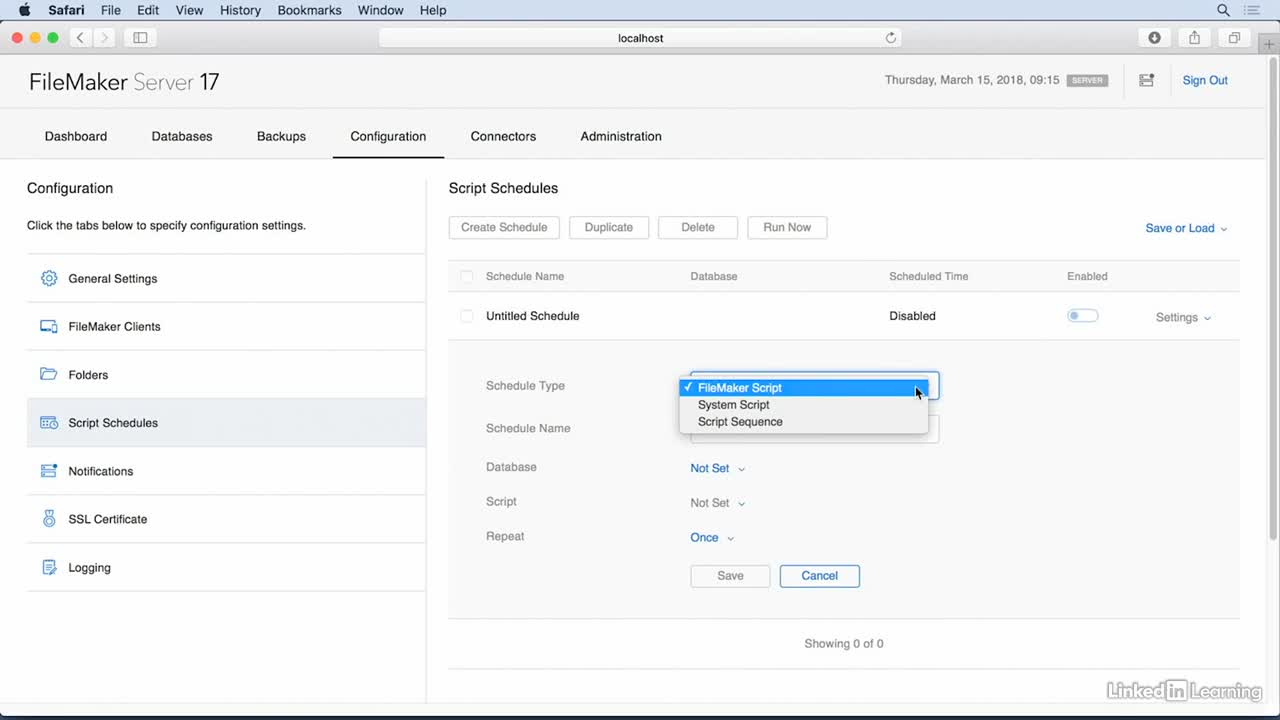1280x720 pixels.
Task: Cancel the schedule editing form
Action: pos(819,576)
